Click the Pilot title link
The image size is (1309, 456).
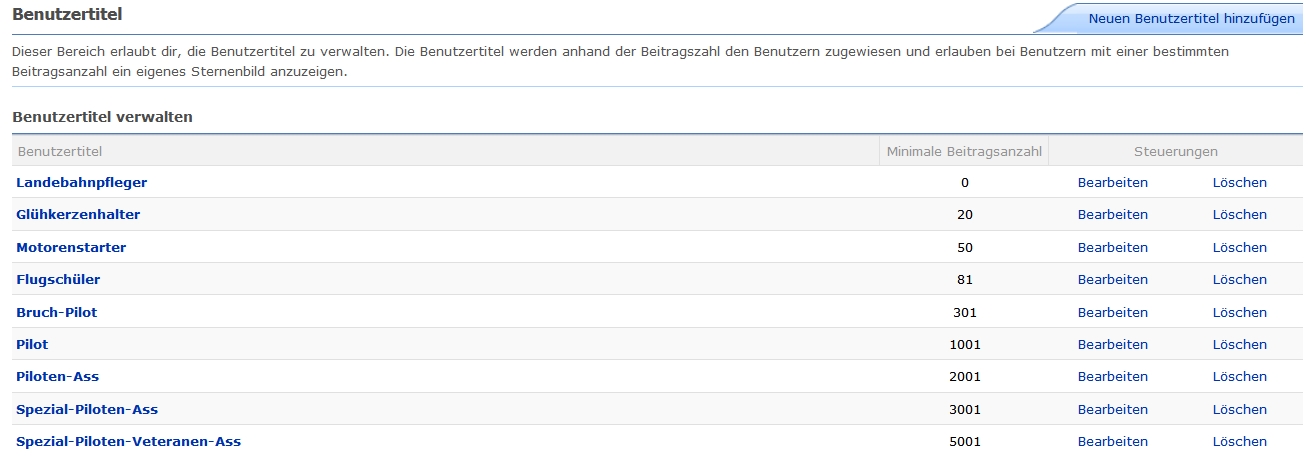click(32, 344)
